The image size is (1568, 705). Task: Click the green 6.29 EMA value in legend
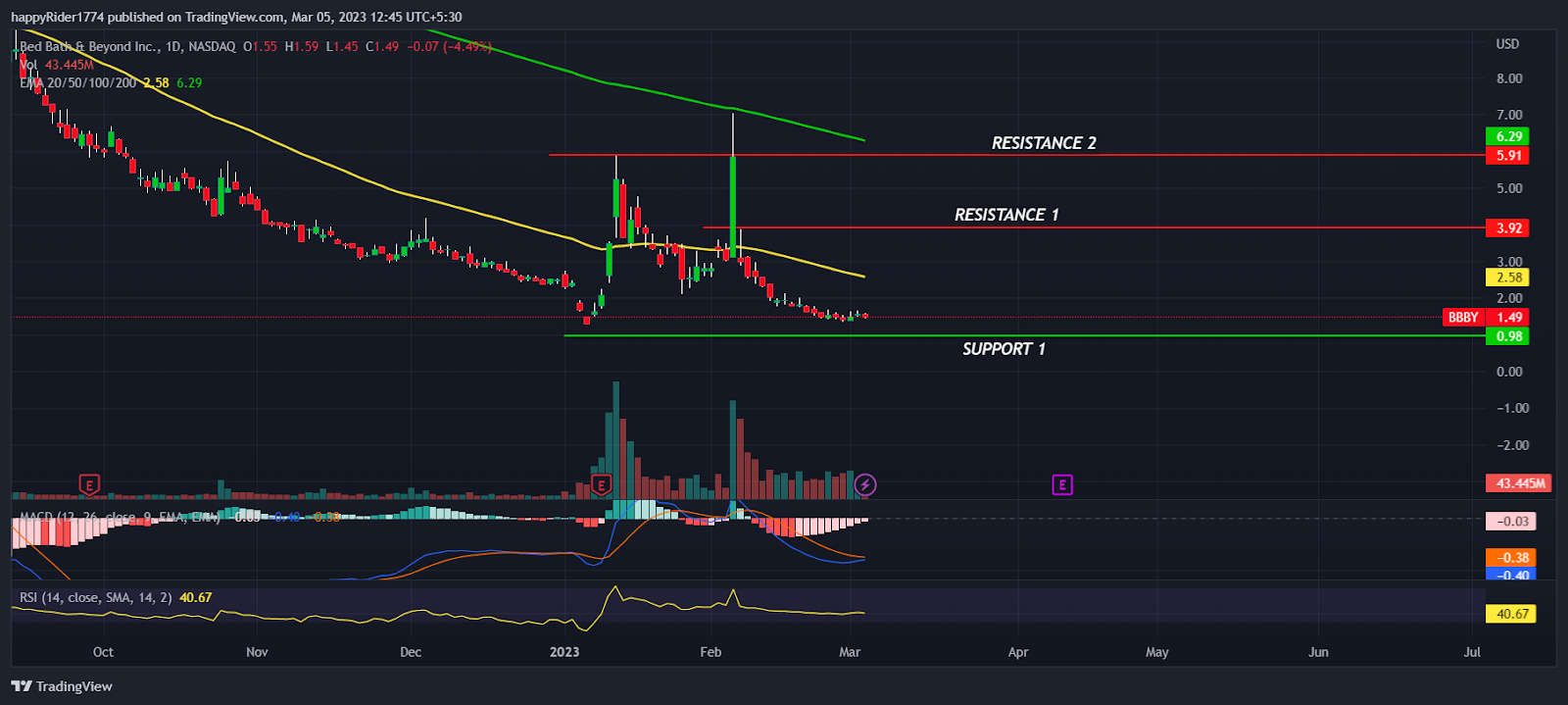tap(189, 83)
